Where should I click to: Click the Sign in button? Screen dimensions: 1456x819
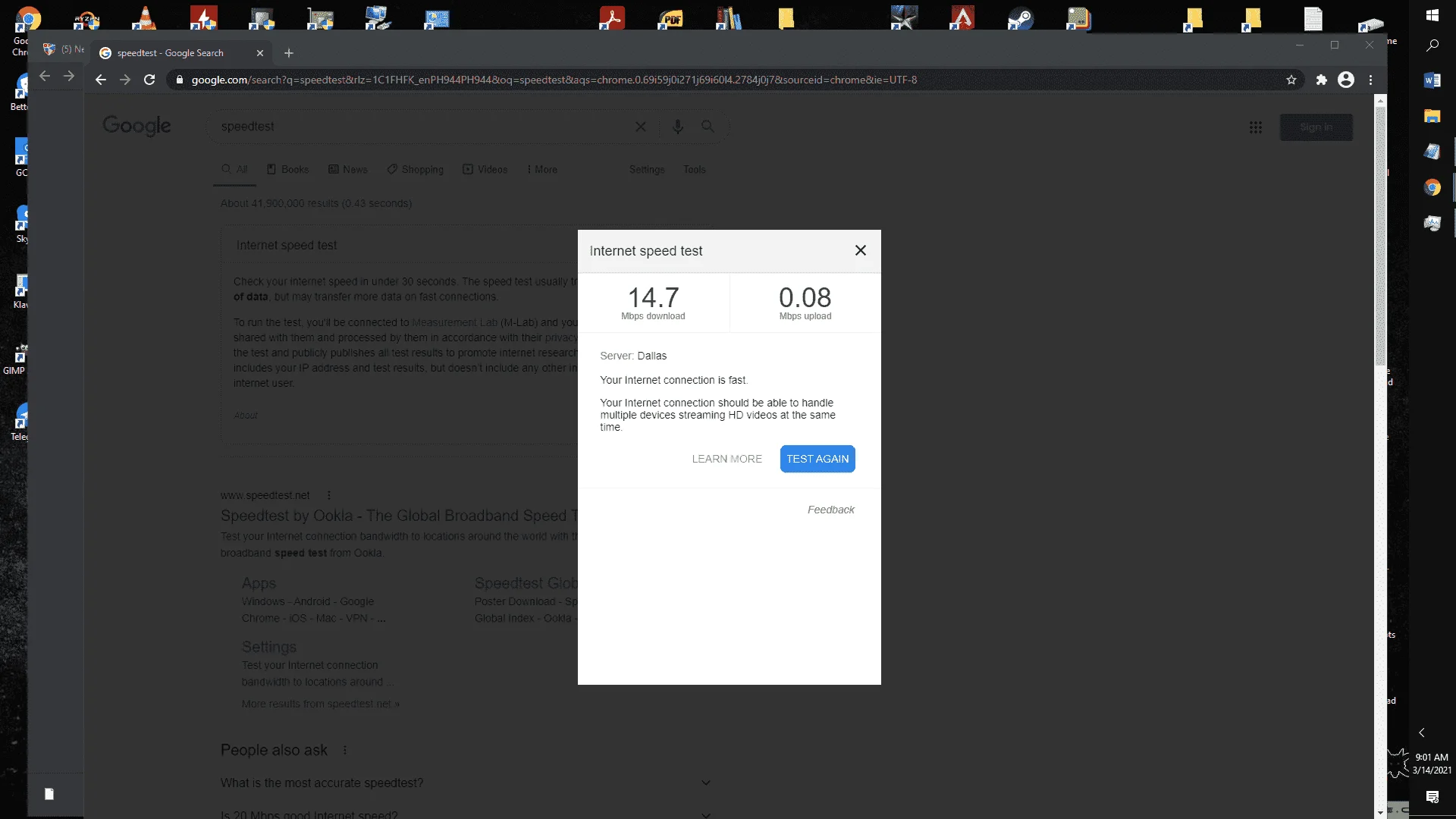click(1316, 127)
